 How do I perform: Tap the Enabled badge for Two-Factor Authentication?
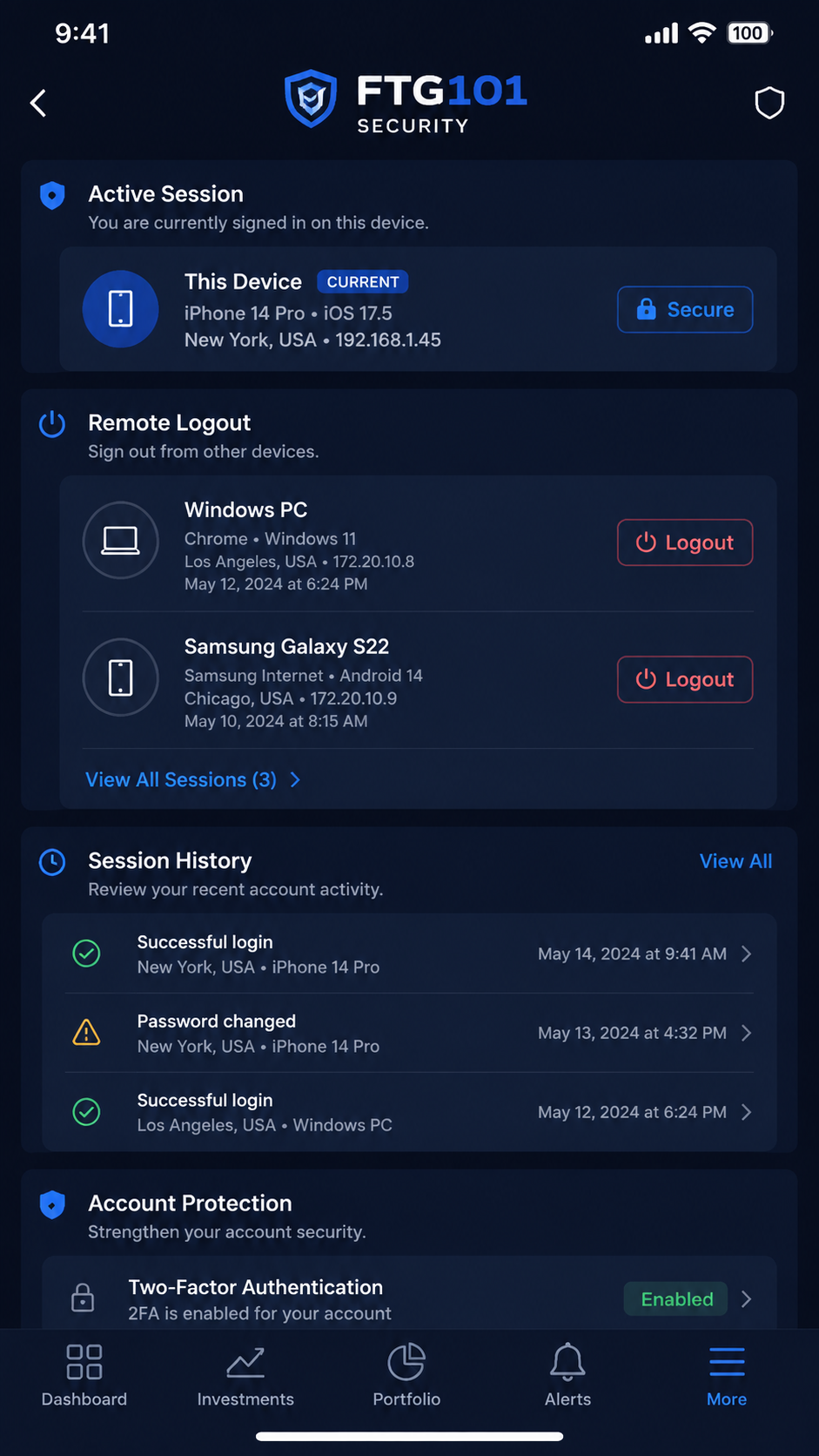[x=677, y=1299]
